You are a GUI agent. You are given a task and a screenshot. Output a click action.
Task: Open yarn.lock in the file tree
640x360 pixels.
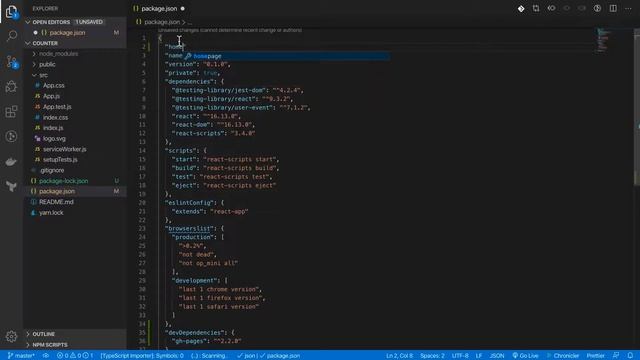[x=51, y=213]
